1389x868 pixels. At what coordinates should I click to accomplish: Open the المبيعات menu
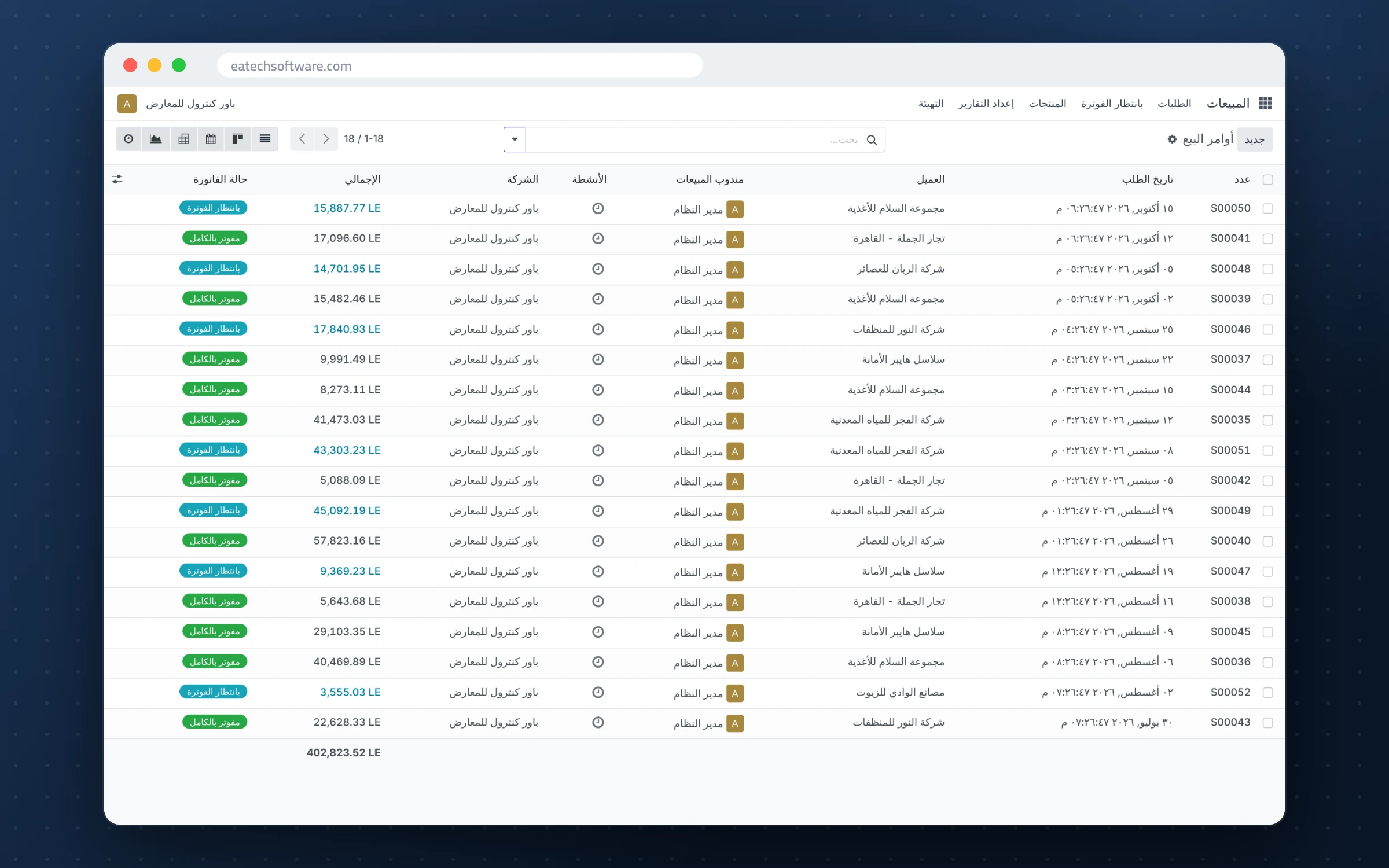click(x=1228, y=104)
